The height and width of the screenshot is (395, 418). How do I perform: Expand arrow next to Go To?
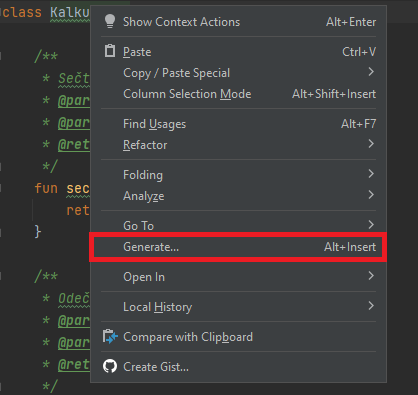[371, 225]
